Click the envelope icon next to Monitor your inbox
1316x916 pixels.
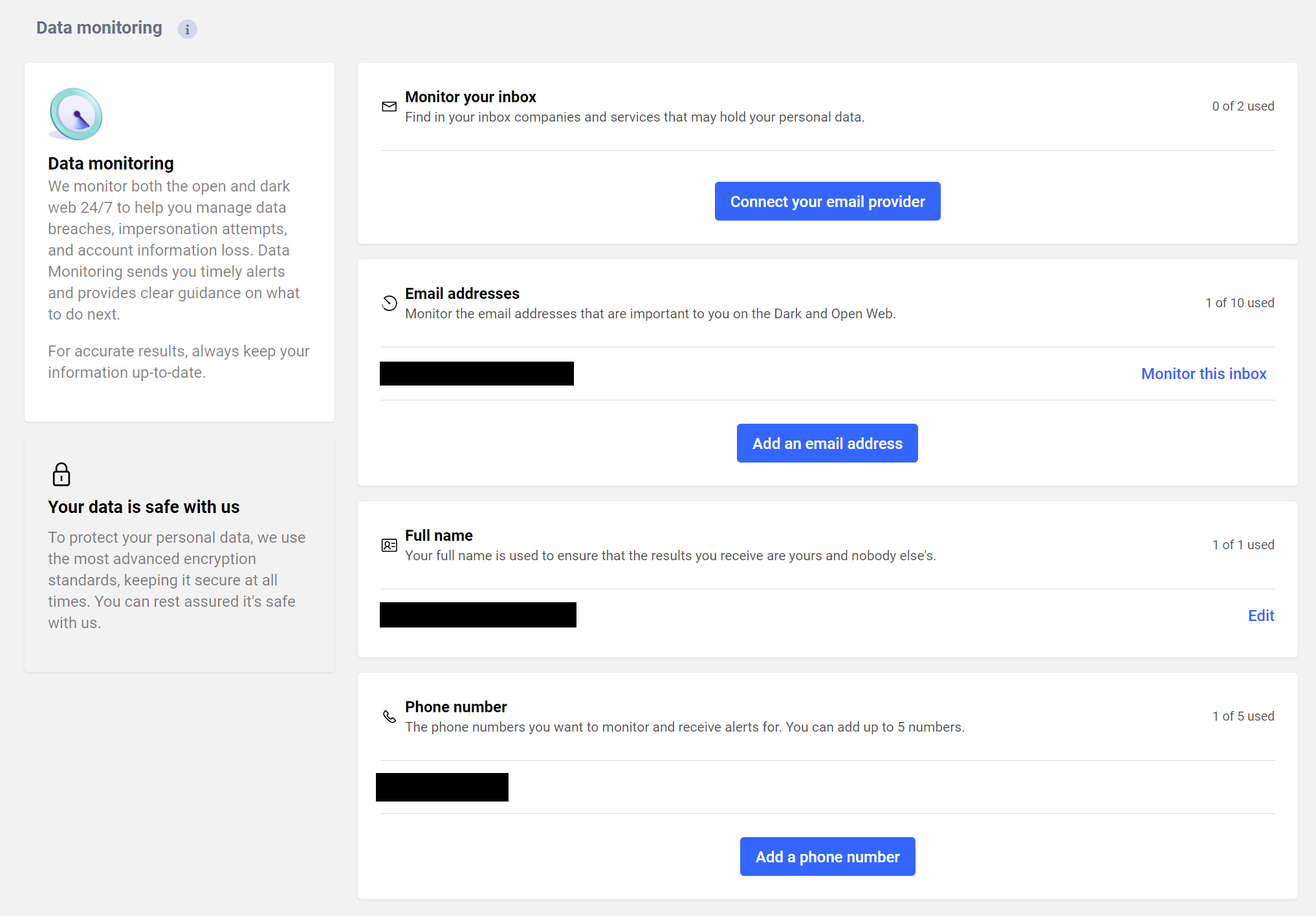(x=389, y=107)
